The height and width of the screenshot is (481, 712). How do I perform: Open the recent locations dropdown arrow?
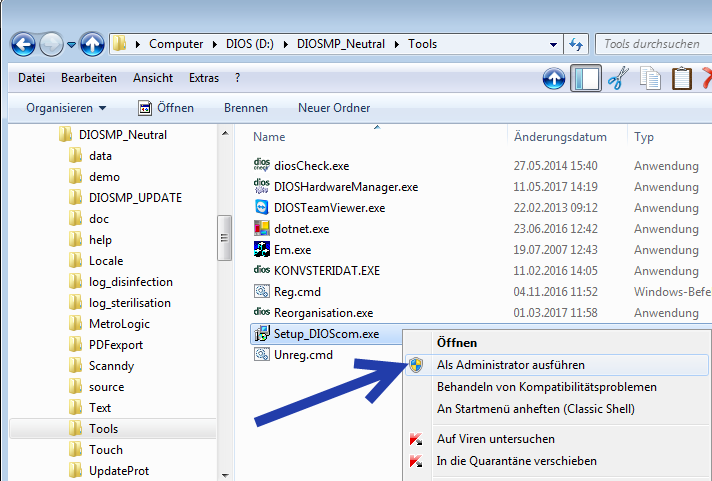[x=71, y=45]
